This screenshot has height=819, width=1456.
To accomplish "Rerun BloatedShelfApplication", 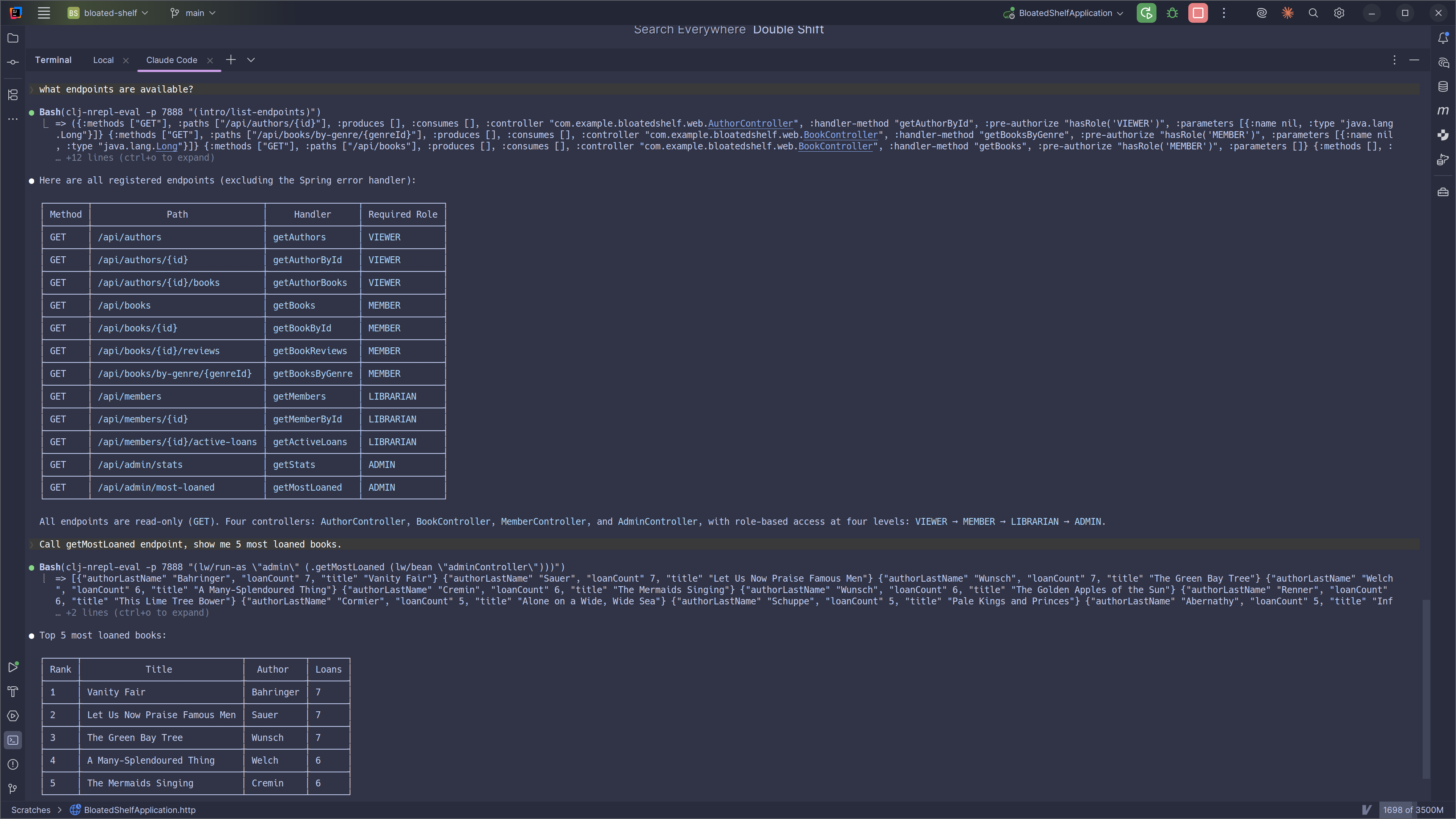I will [x=1146, y=13].
